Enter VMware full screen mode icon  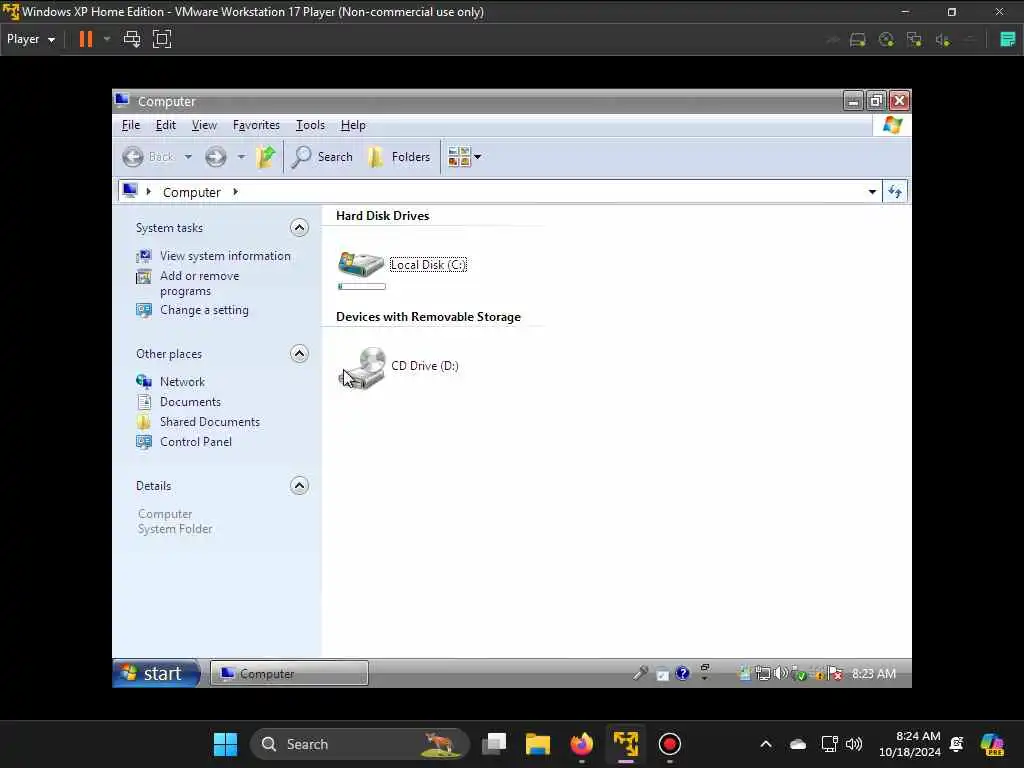click(x=162, y=39)
